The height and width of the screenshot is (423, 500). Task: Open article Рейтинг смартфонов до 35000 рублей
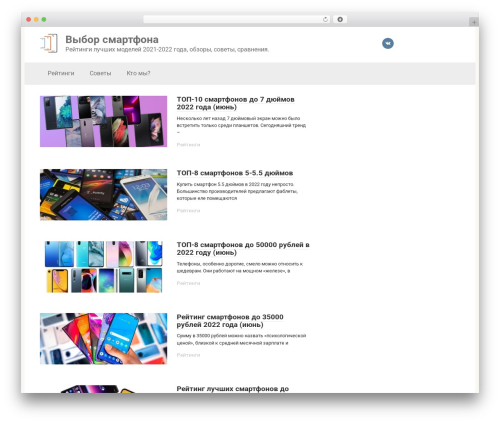(x=230, y=321)
